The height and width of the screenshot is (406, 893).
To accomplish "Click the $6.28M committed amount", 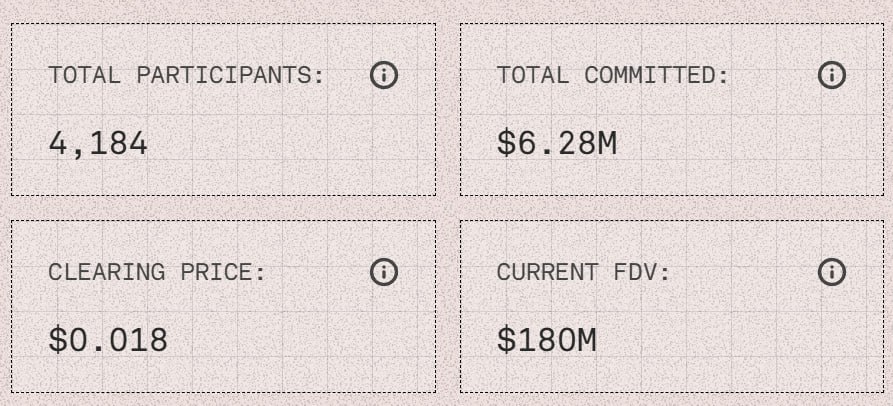I will (557, 143).
